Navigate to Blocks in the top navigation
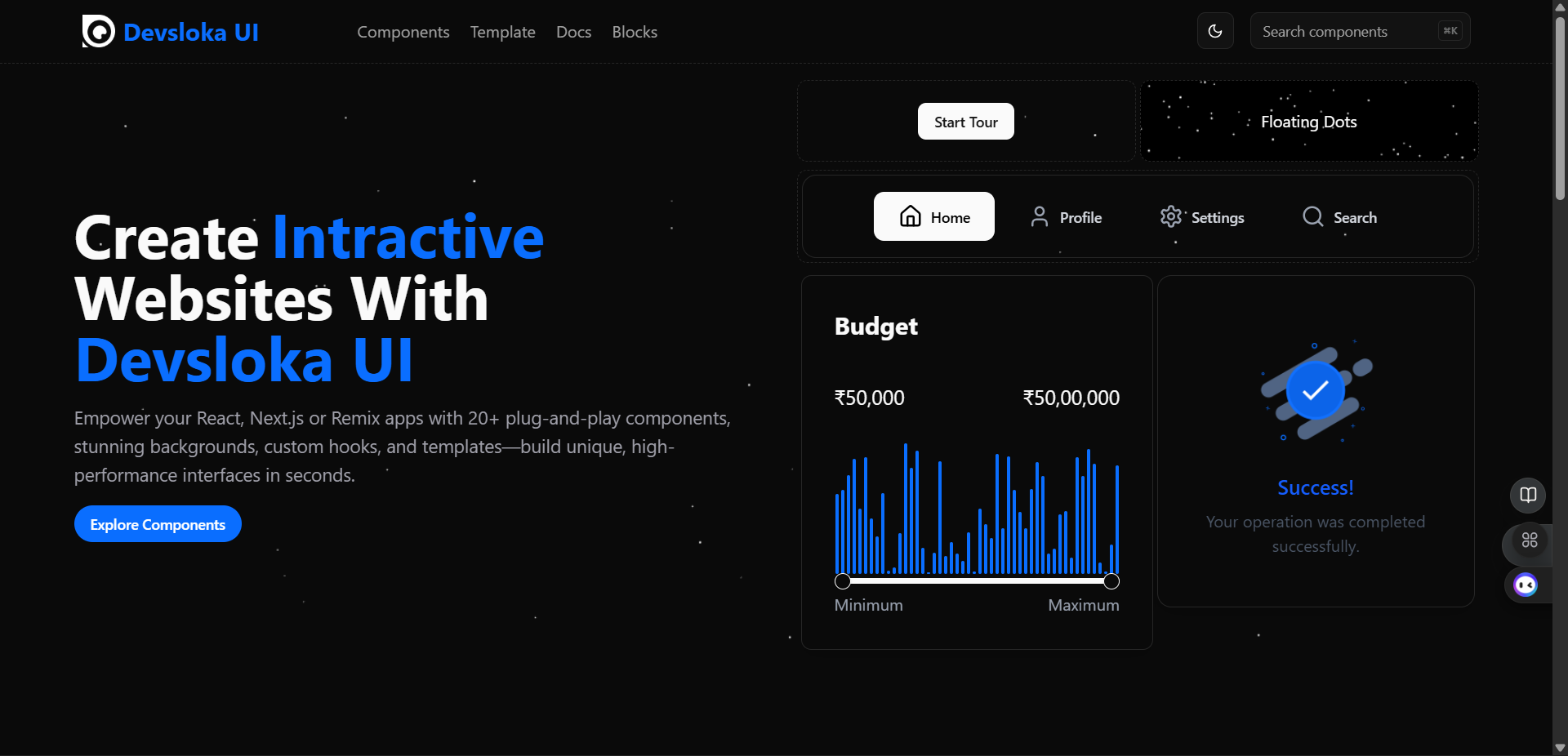 pos(635,32)
